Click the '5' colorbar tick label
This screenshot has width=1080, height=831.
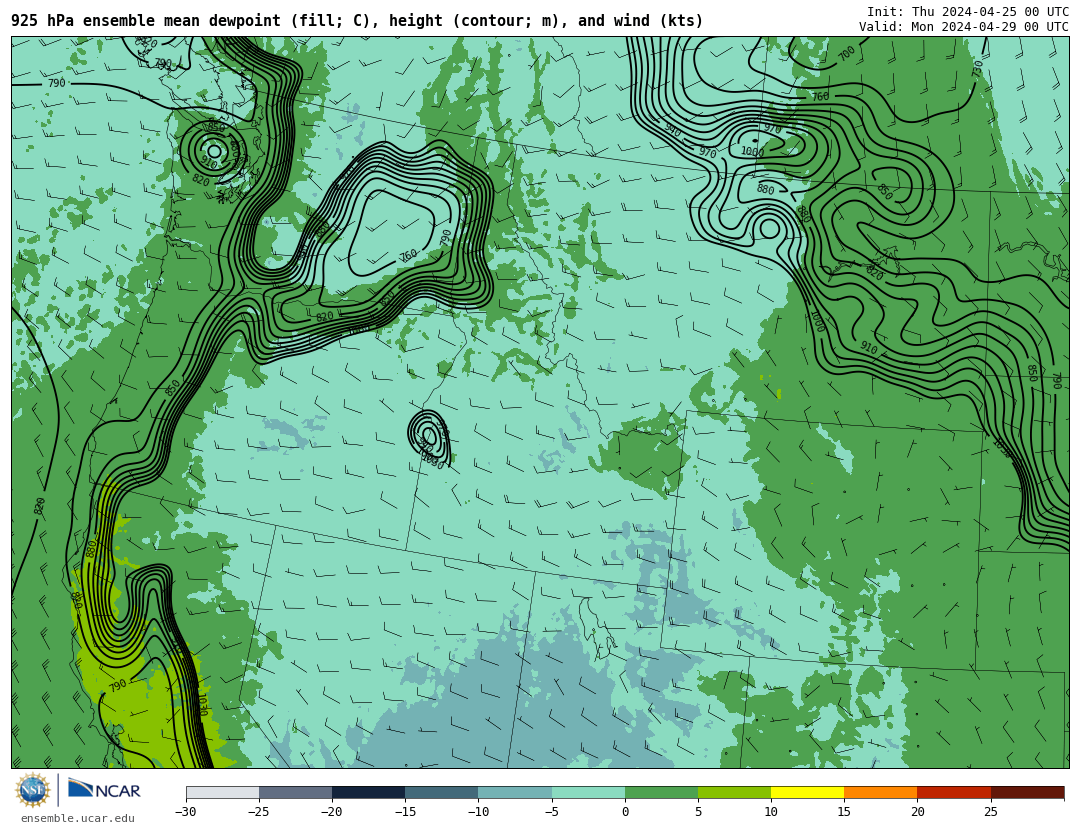click(x=698, y=812)
